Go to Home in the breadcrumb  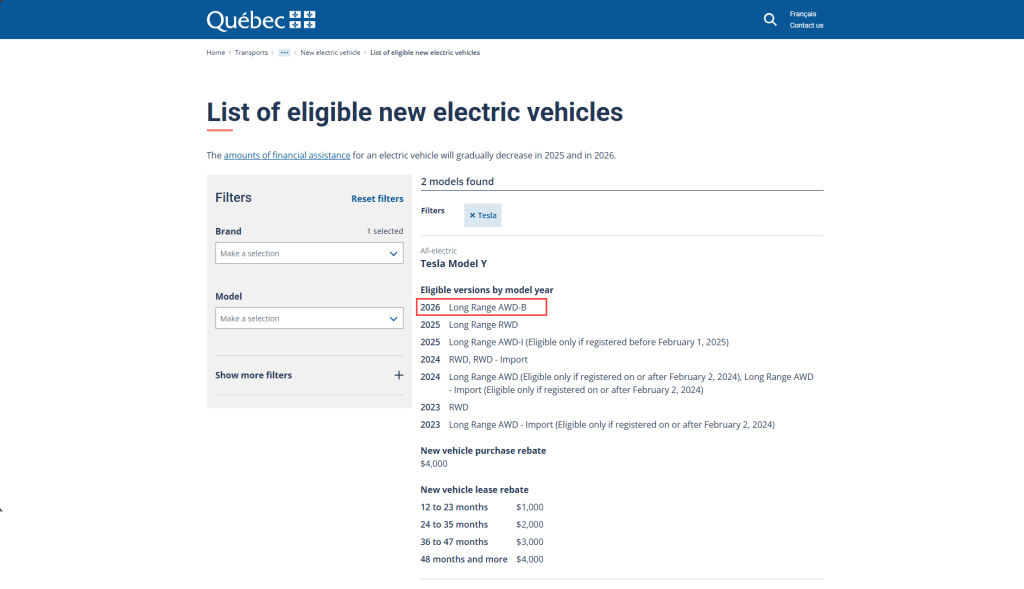(215, 53)
